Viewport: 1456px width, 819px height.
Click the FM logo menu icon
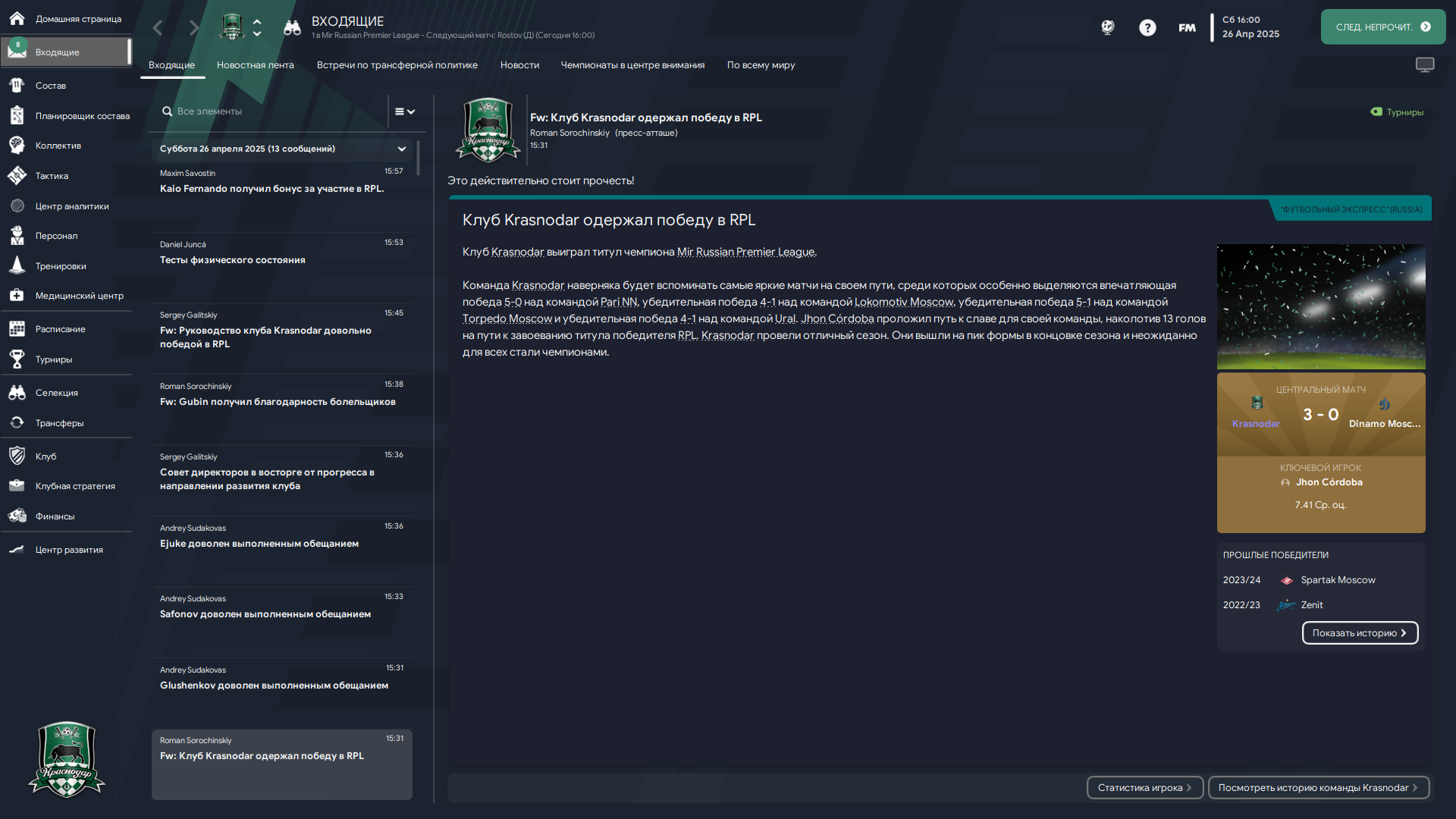(1187, 28)
